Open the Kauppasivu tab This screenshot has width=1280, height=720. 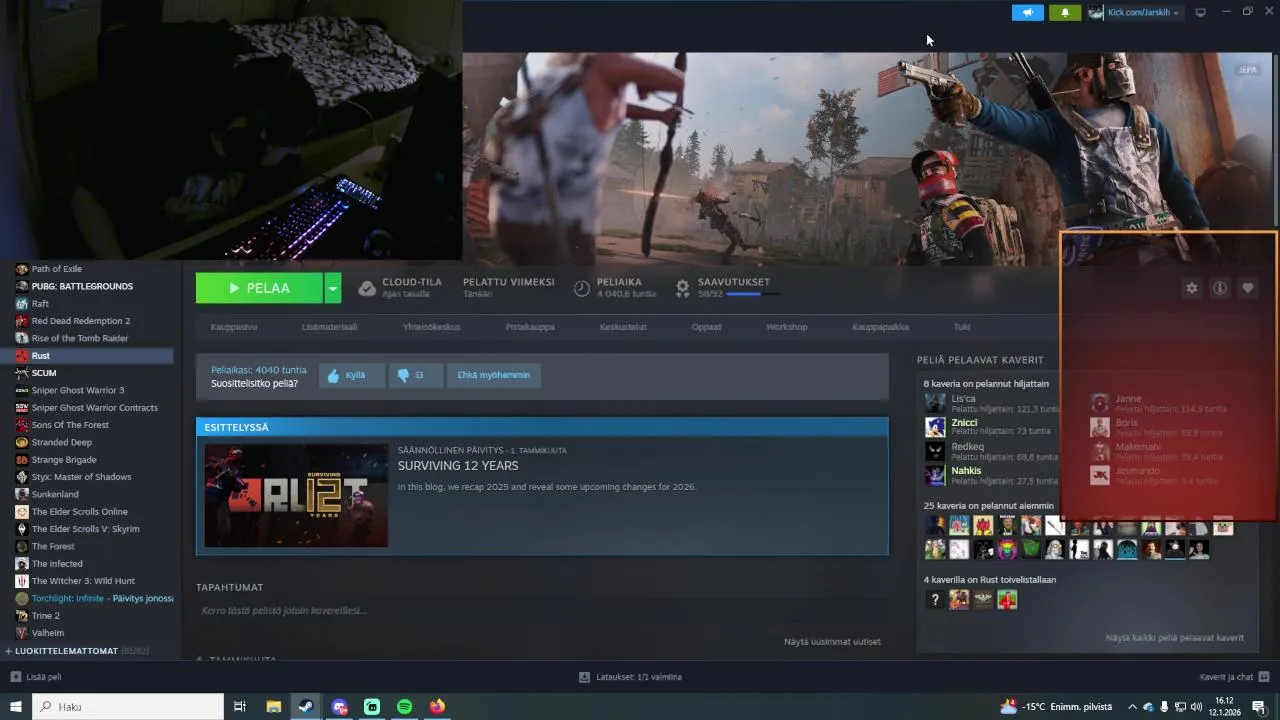tap(233, 327)
